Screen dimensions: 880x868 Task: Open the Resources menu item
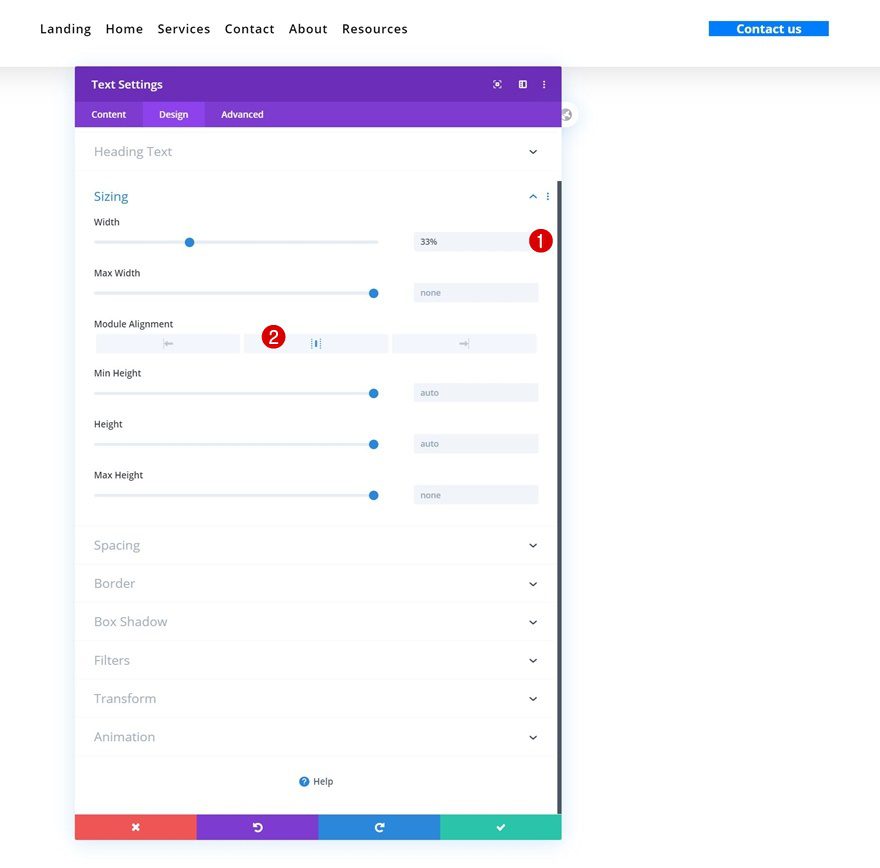(375, 29)
